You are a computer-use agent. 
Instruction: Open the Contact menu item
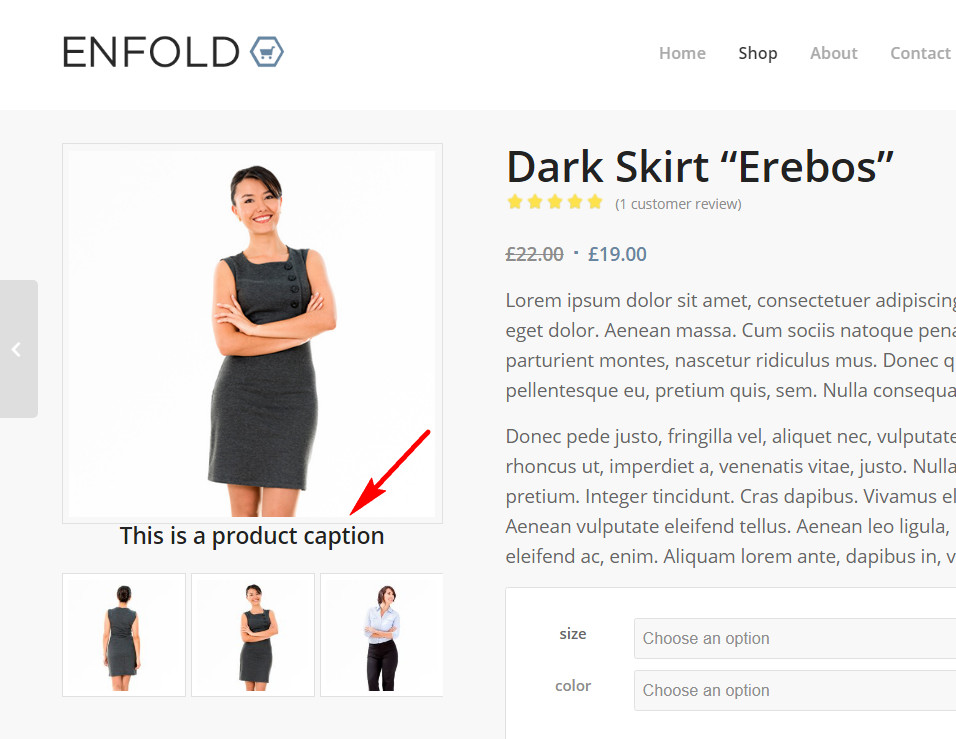coord(920,53)
